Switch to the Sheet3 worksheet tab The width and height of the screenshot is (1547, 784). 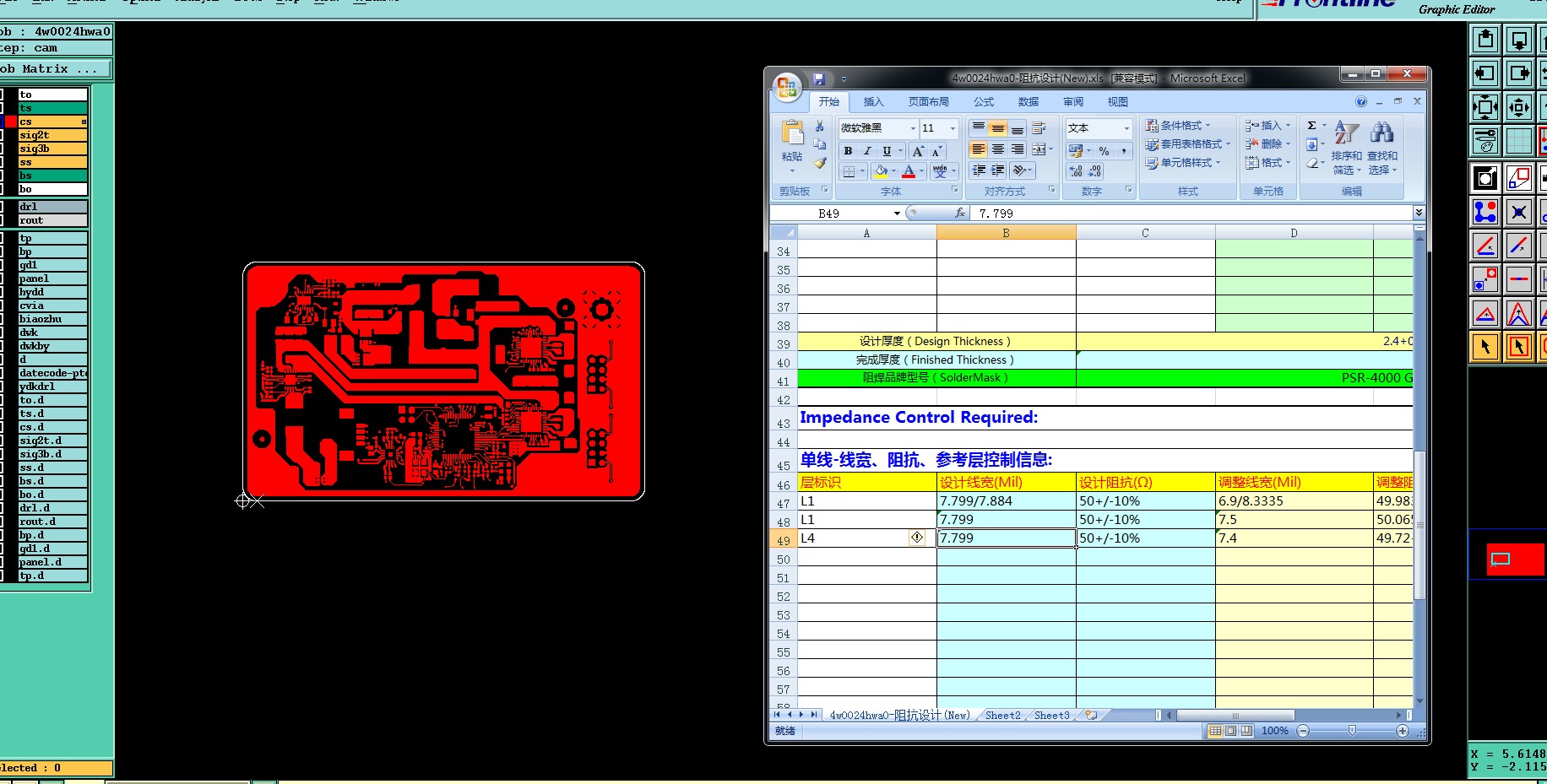[1052, 716]
